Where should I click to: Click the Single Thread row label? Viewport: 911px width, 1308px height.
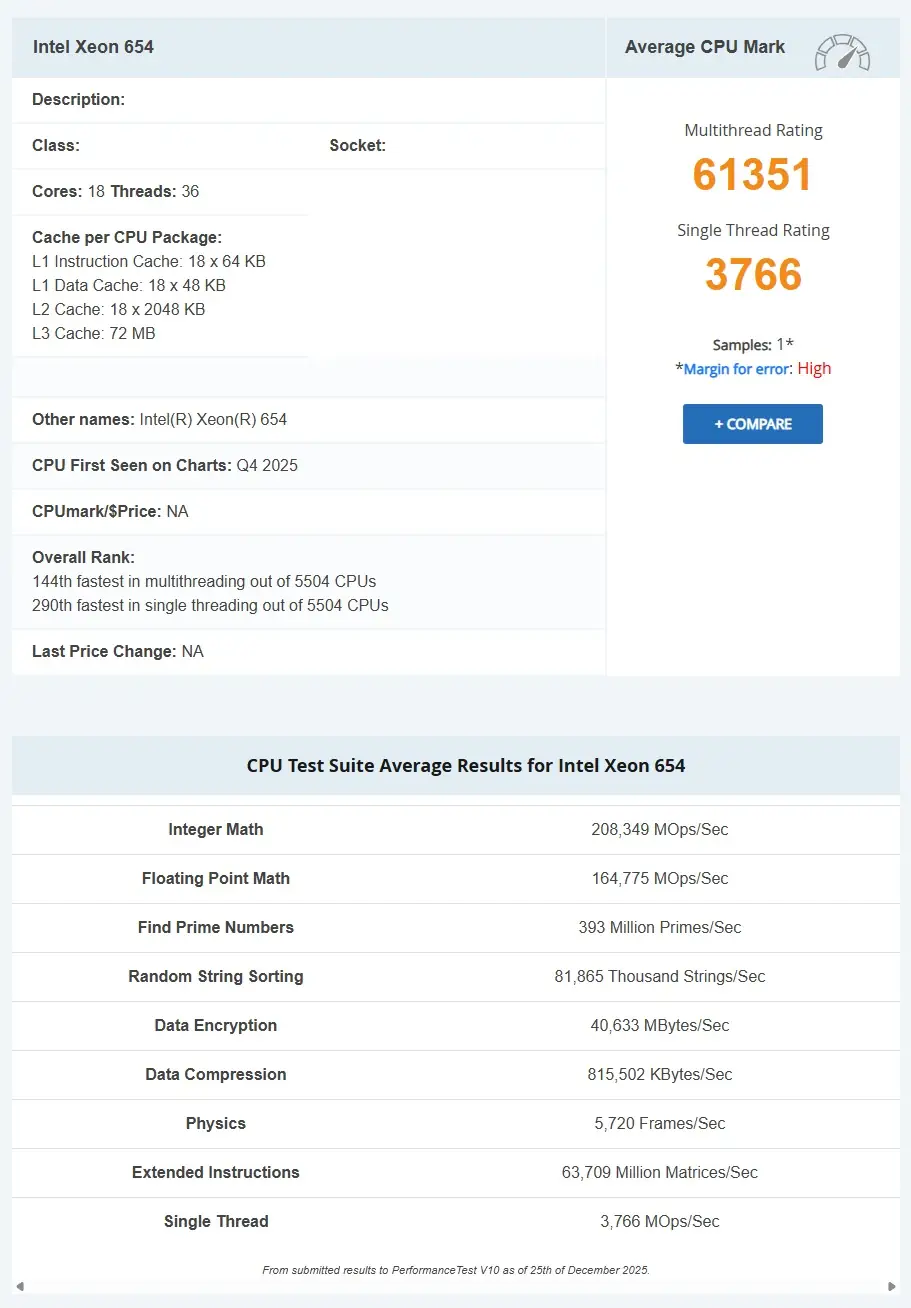tap(216, 1222)
